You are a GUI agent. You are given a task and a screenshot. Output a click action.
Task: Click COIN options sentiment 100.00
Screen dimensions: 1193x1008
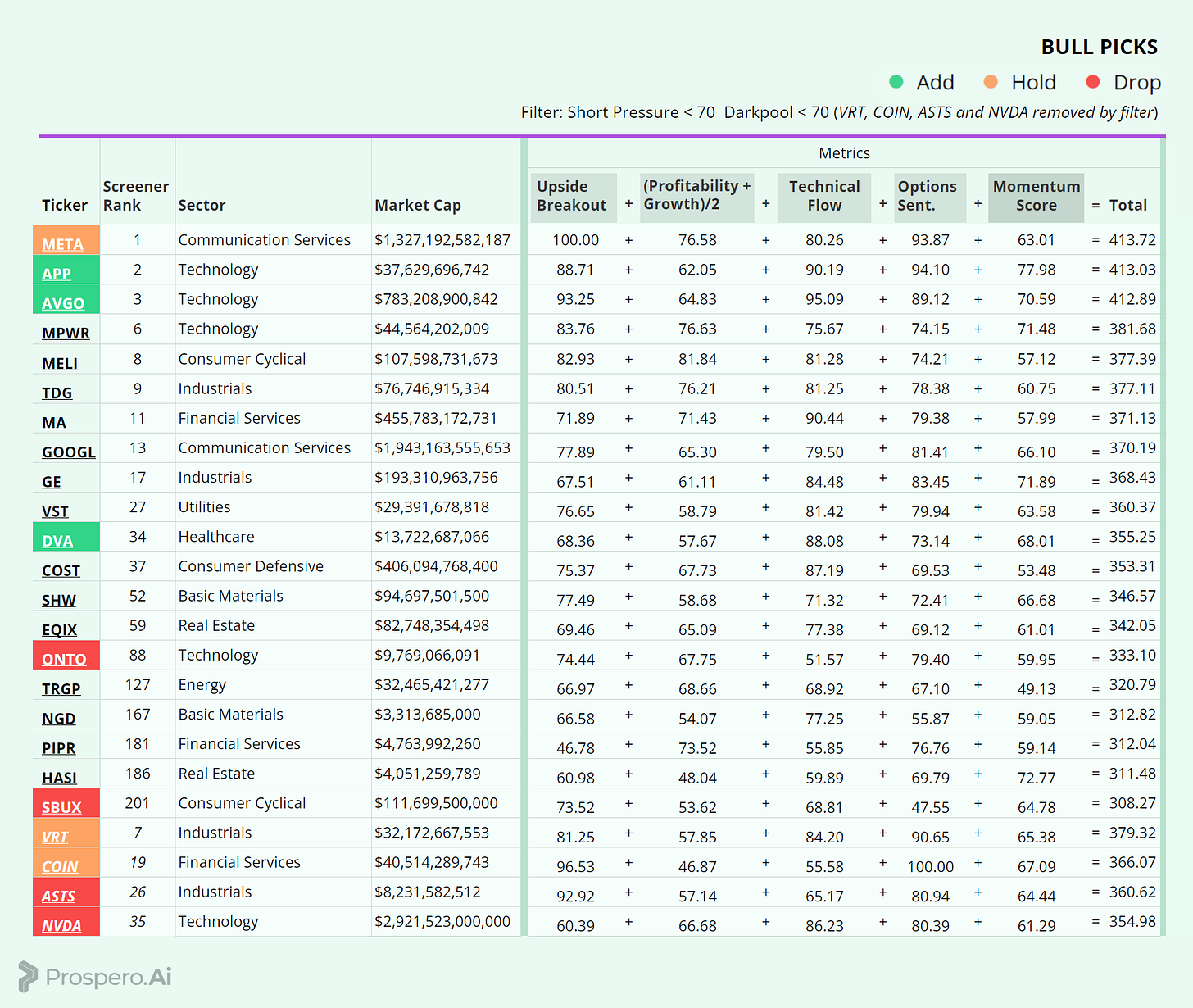pyautogui.click(x=930, y=866)
